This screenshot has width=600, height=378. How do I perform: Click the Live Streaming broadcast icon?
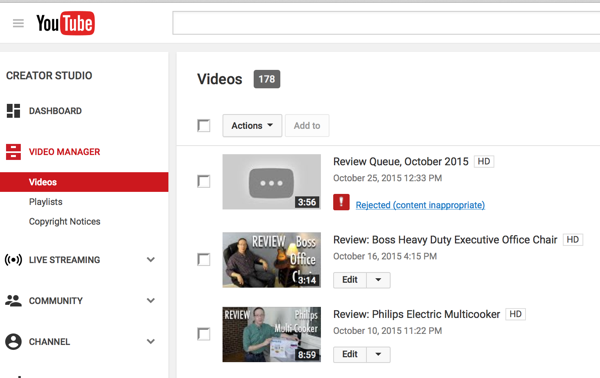(x=13, y=260)
